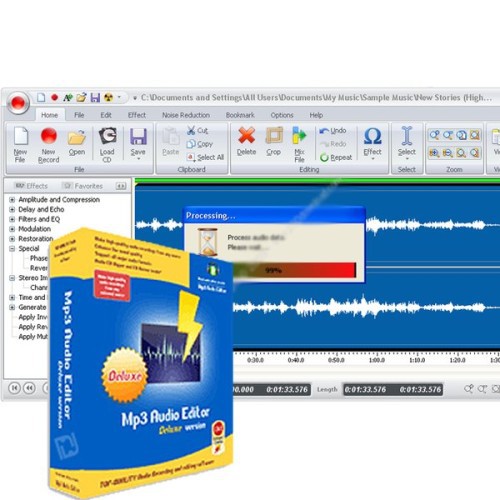This screenshot has height=500, width=500.
Task: Select the Favorites tab in the side panel
Action: 83,186
